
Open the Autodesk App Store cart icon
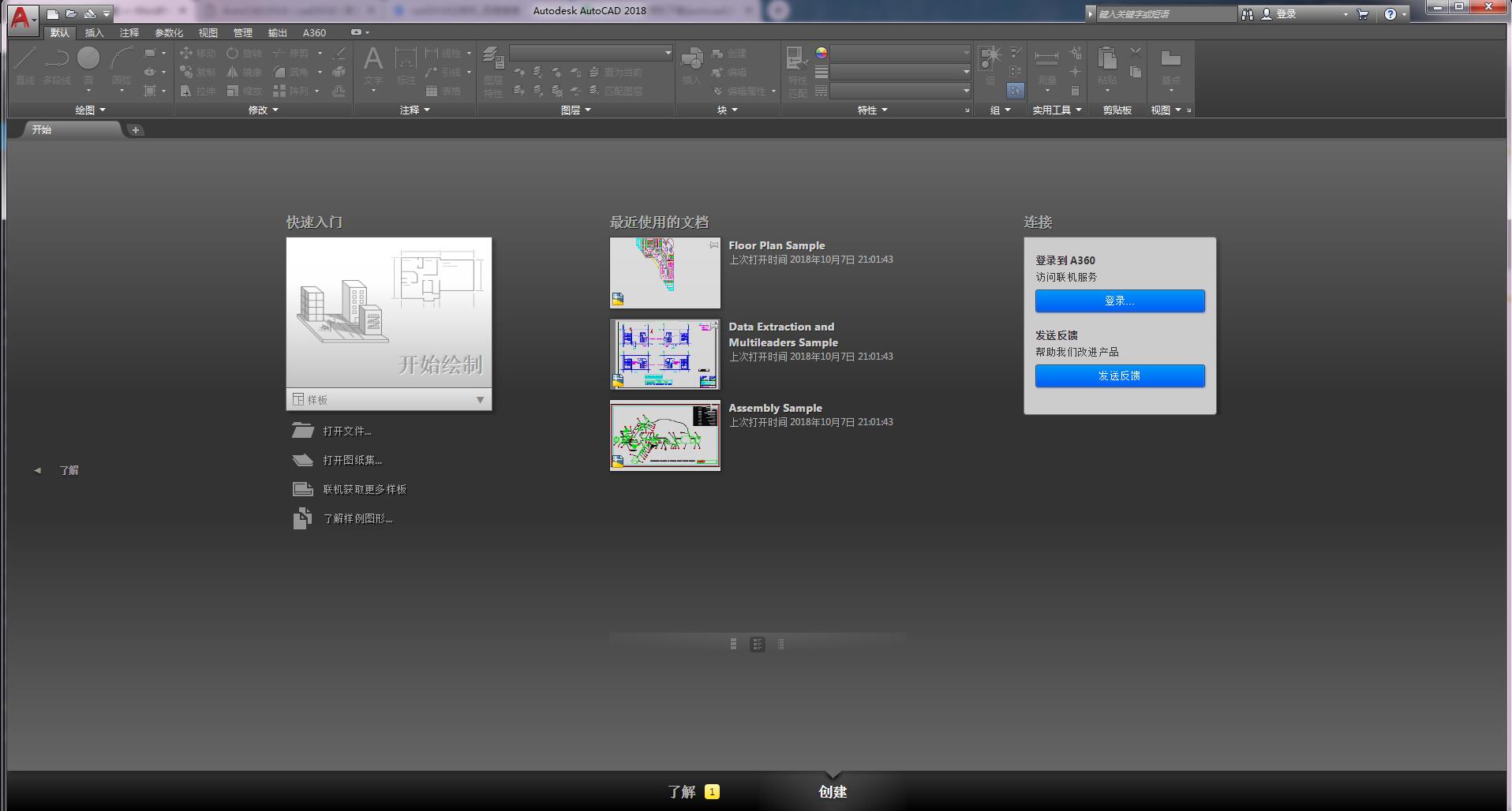click(1362, 14)
